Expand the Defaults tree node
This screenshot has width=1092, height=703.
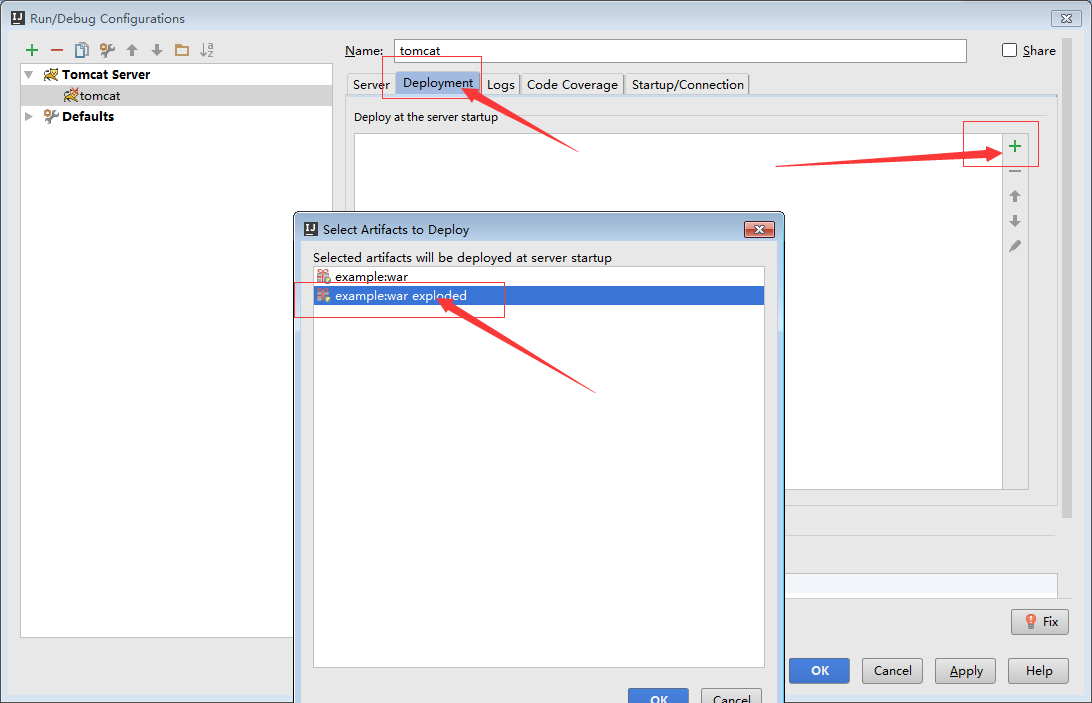coord(29,116)
